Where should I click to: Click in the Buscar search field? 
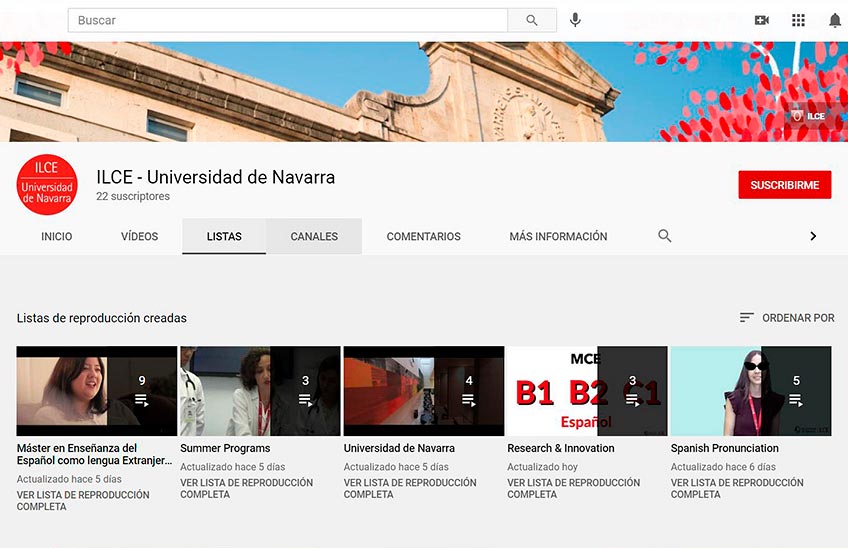pos(290,20)
